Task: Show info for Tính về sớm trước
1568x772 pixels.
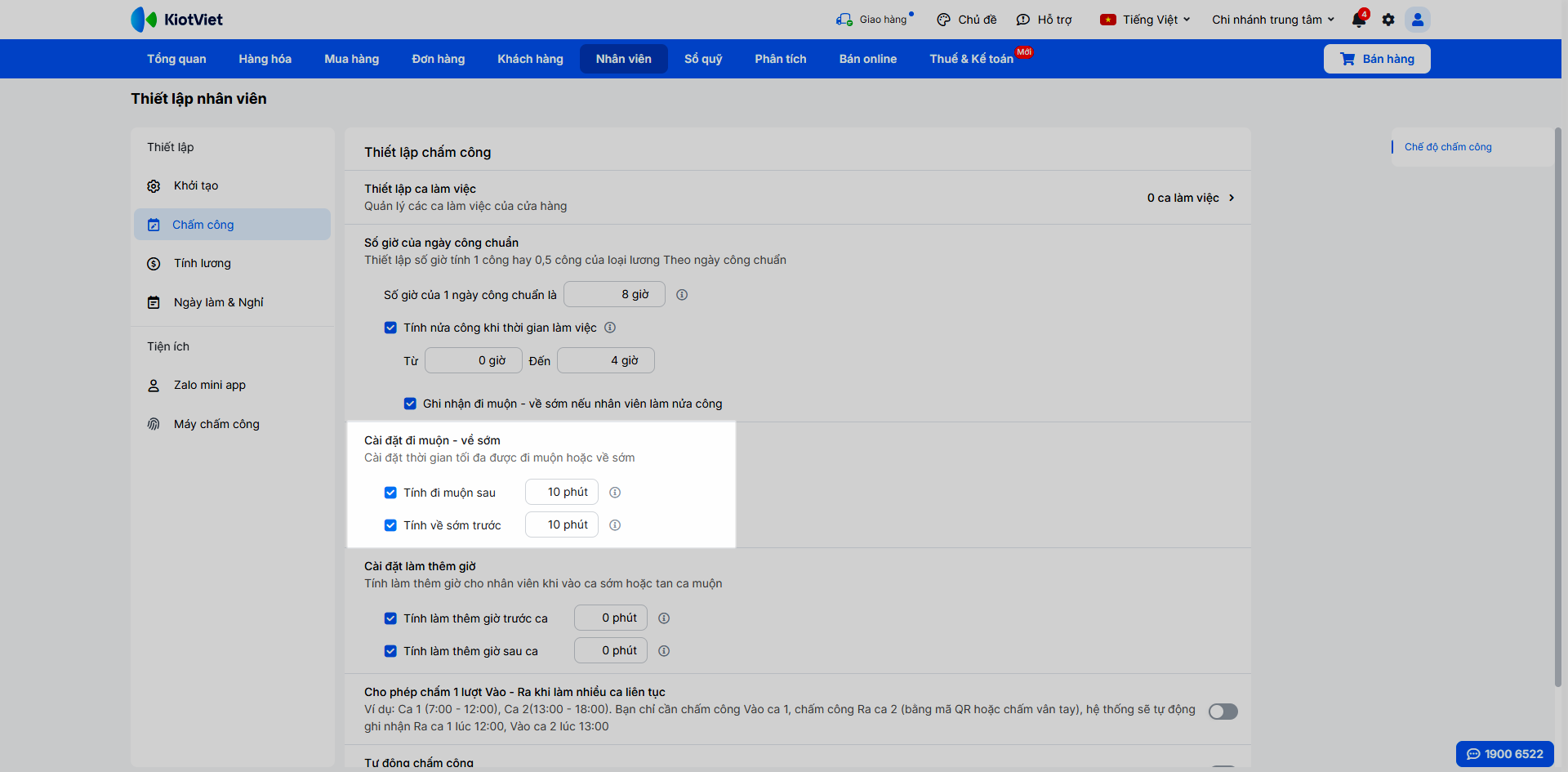Action: (x=615, y=525)
